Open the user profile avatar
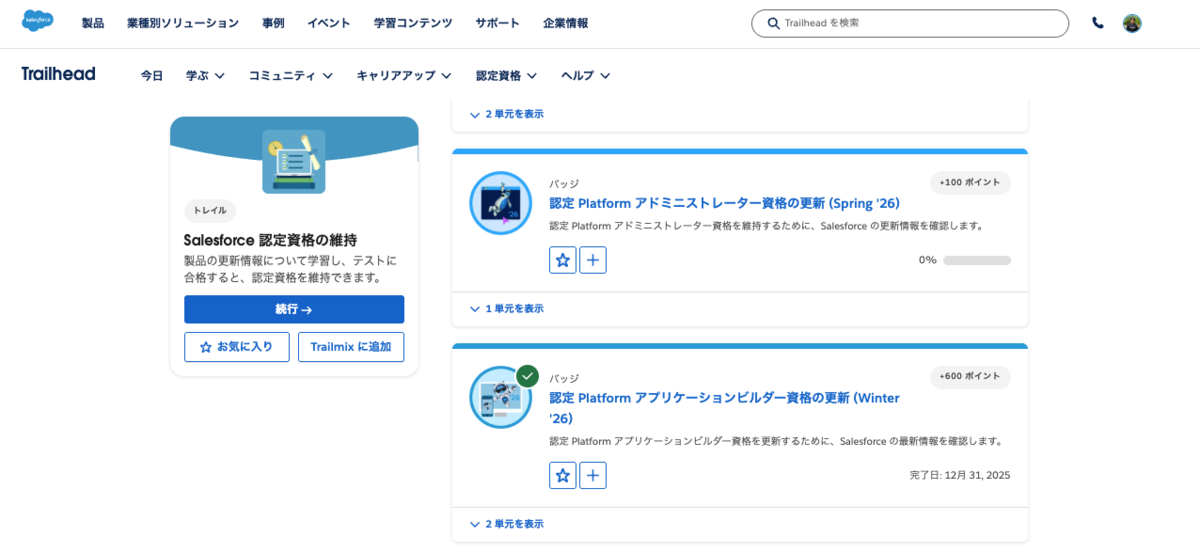1200x552 pixels. (1132, 23)
